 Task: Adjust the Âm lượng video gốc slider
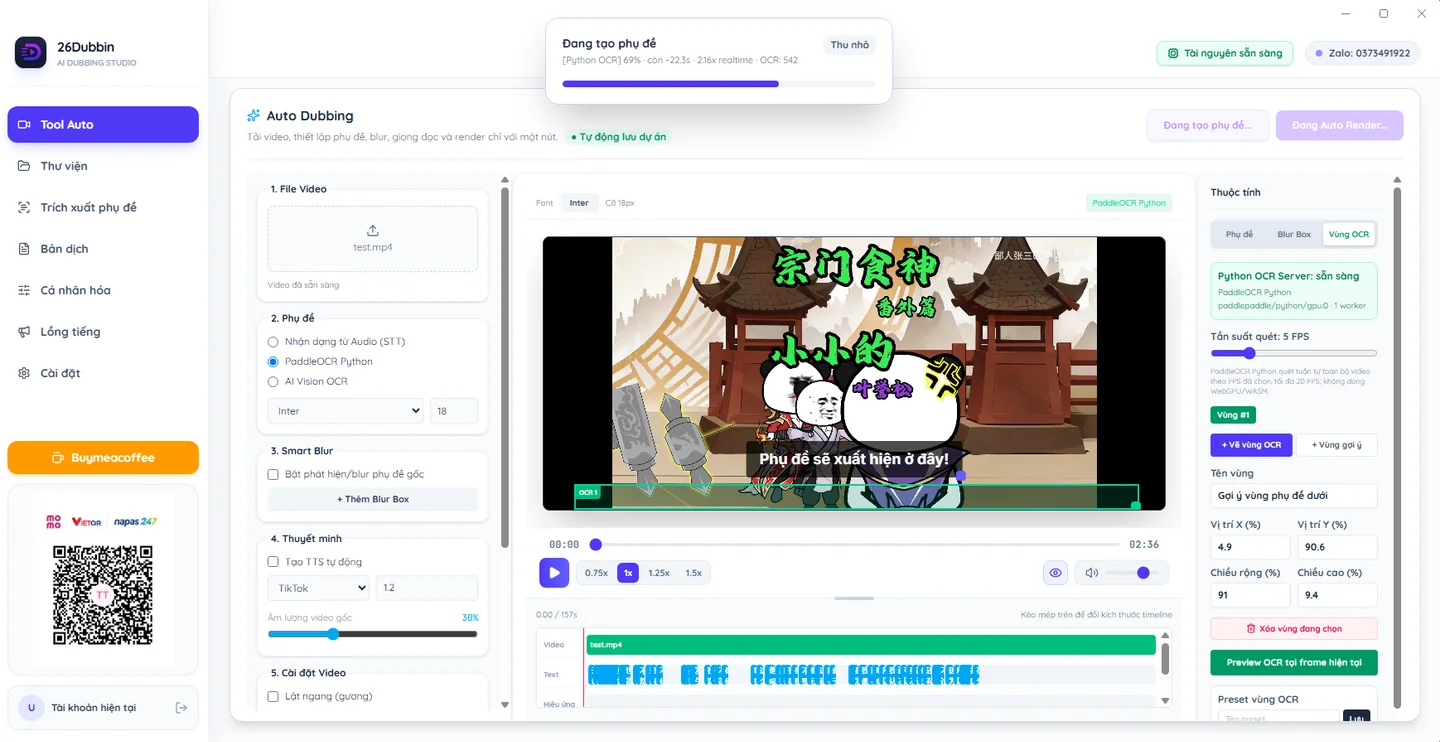click(x=372, y=634)
